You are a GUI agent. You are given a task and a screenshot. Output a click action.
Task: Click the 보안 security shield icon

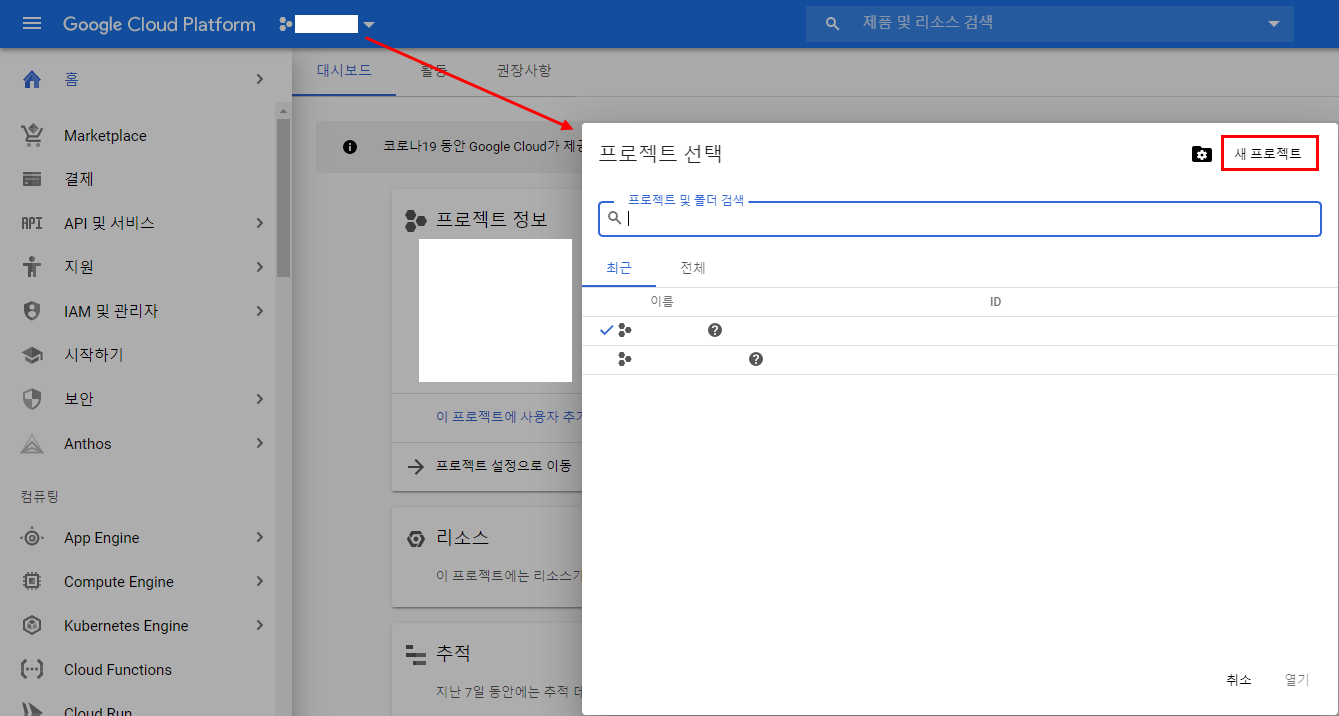pos(32,399)
